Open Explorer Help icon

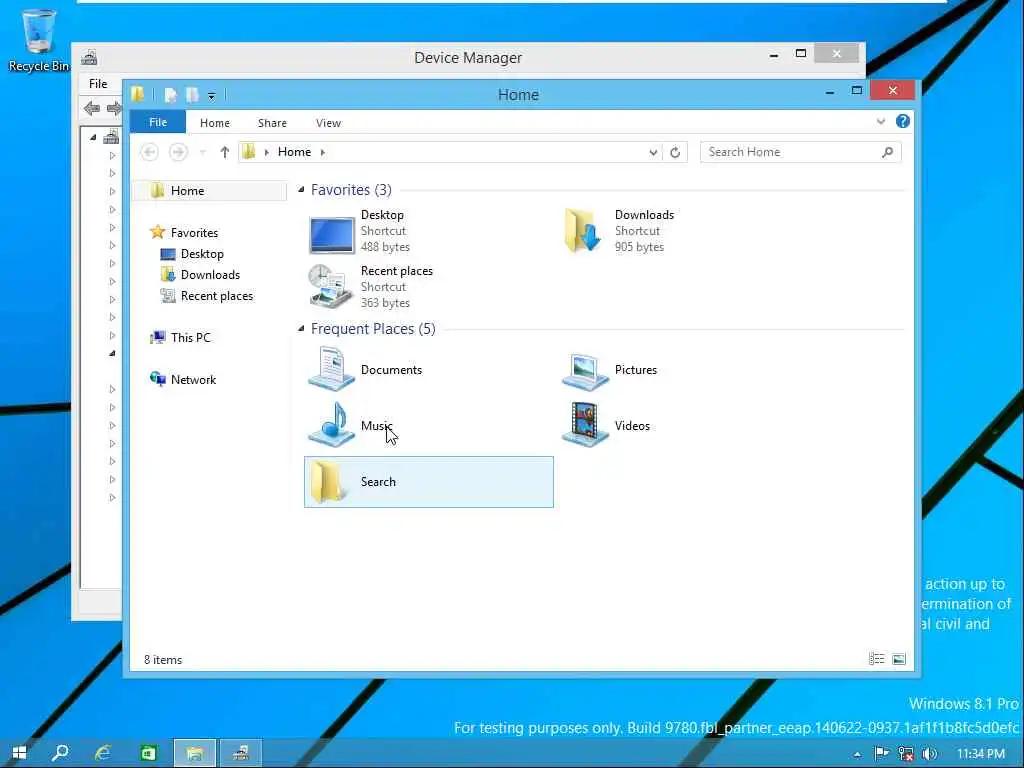(x=903, y=121)
